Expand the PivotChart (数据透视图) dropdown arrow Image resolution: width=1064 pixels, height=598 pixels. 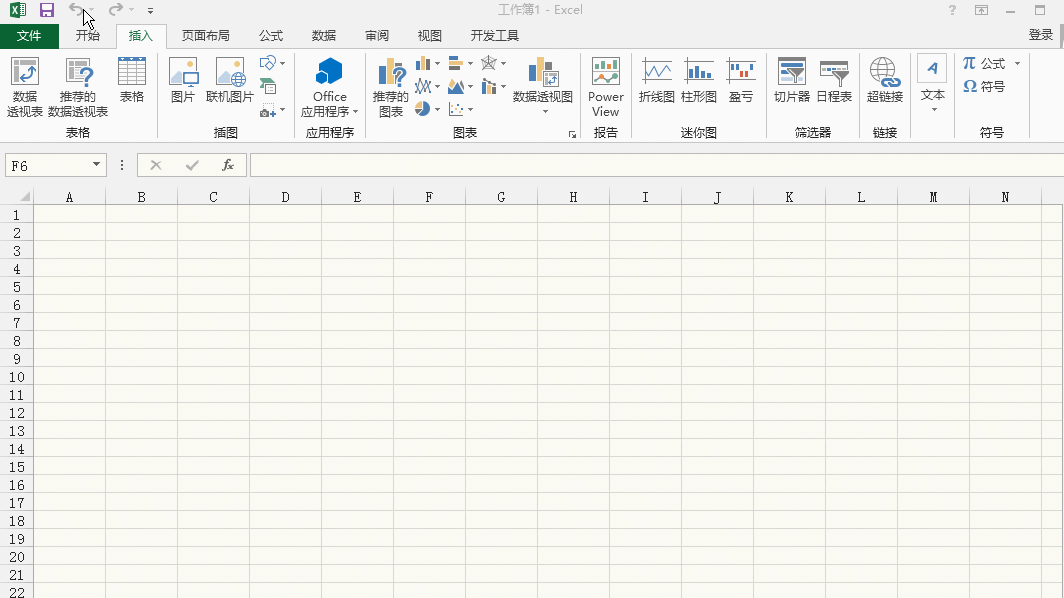545,111
